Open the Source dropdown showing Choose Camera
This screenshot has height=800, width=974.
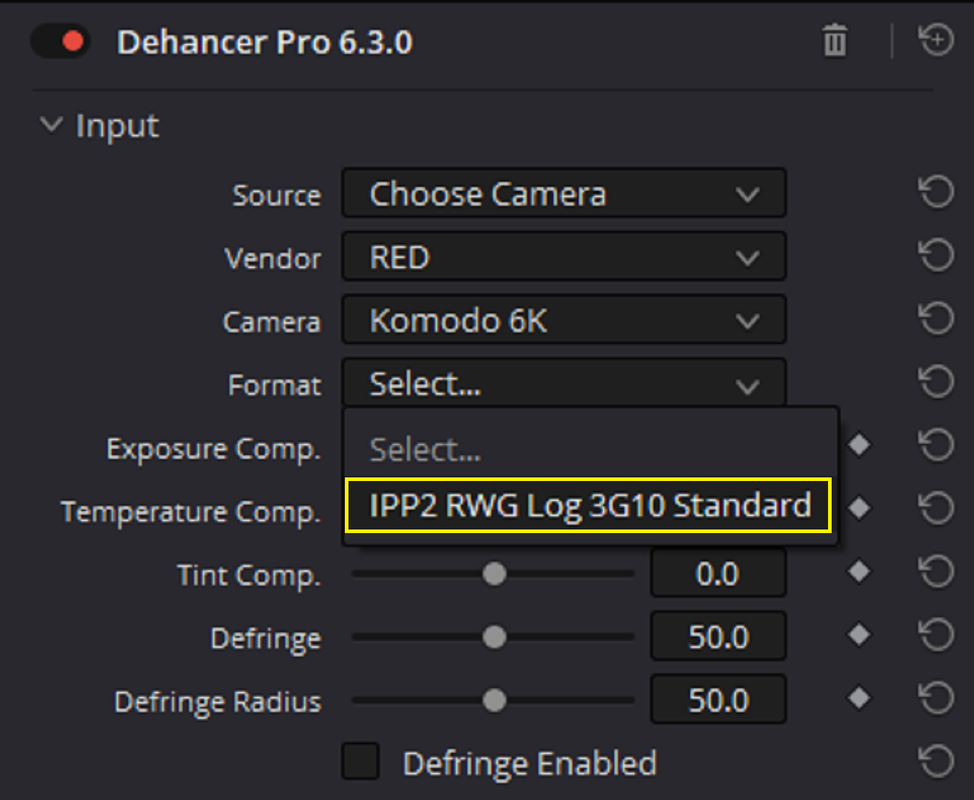[564, 193]
